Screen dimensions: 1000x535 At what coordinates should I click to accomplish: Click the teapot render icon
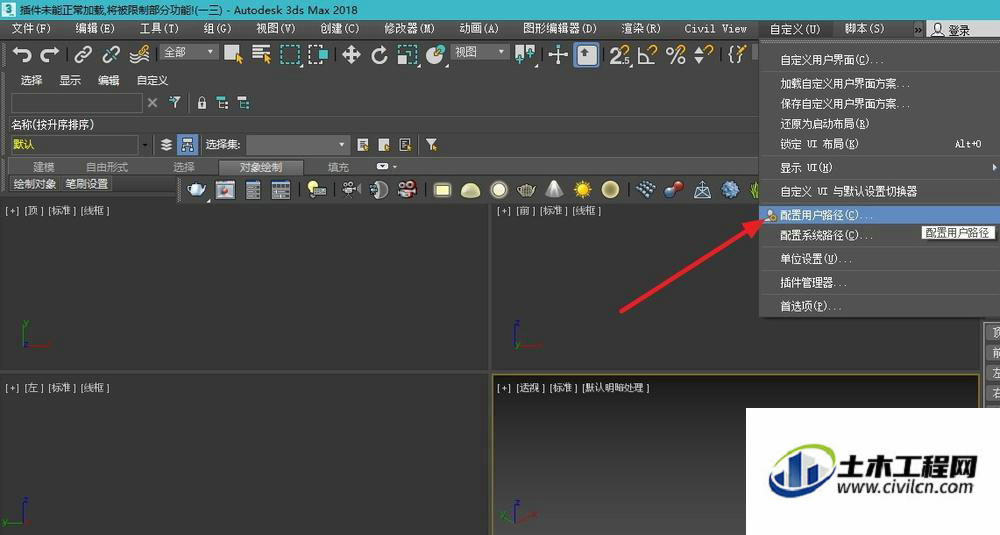197,189
